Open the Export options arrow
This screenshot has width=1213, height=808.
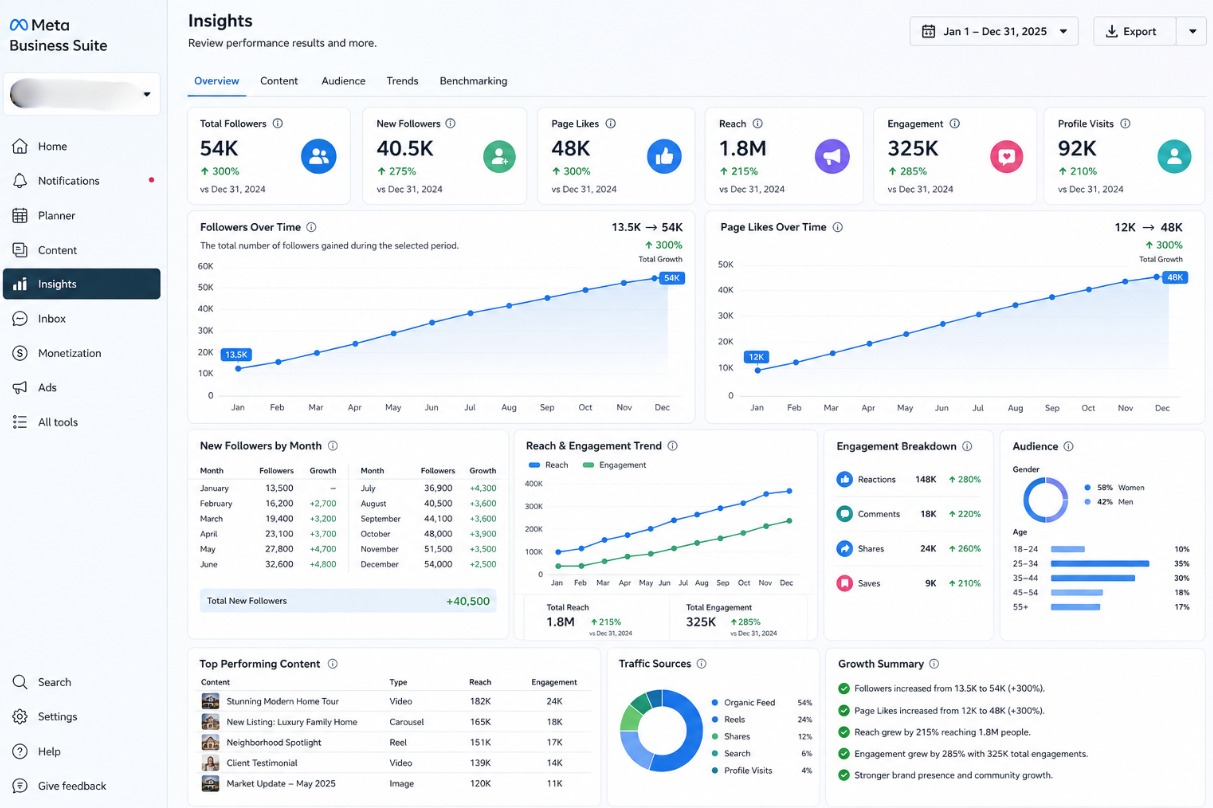(1192, 31)
